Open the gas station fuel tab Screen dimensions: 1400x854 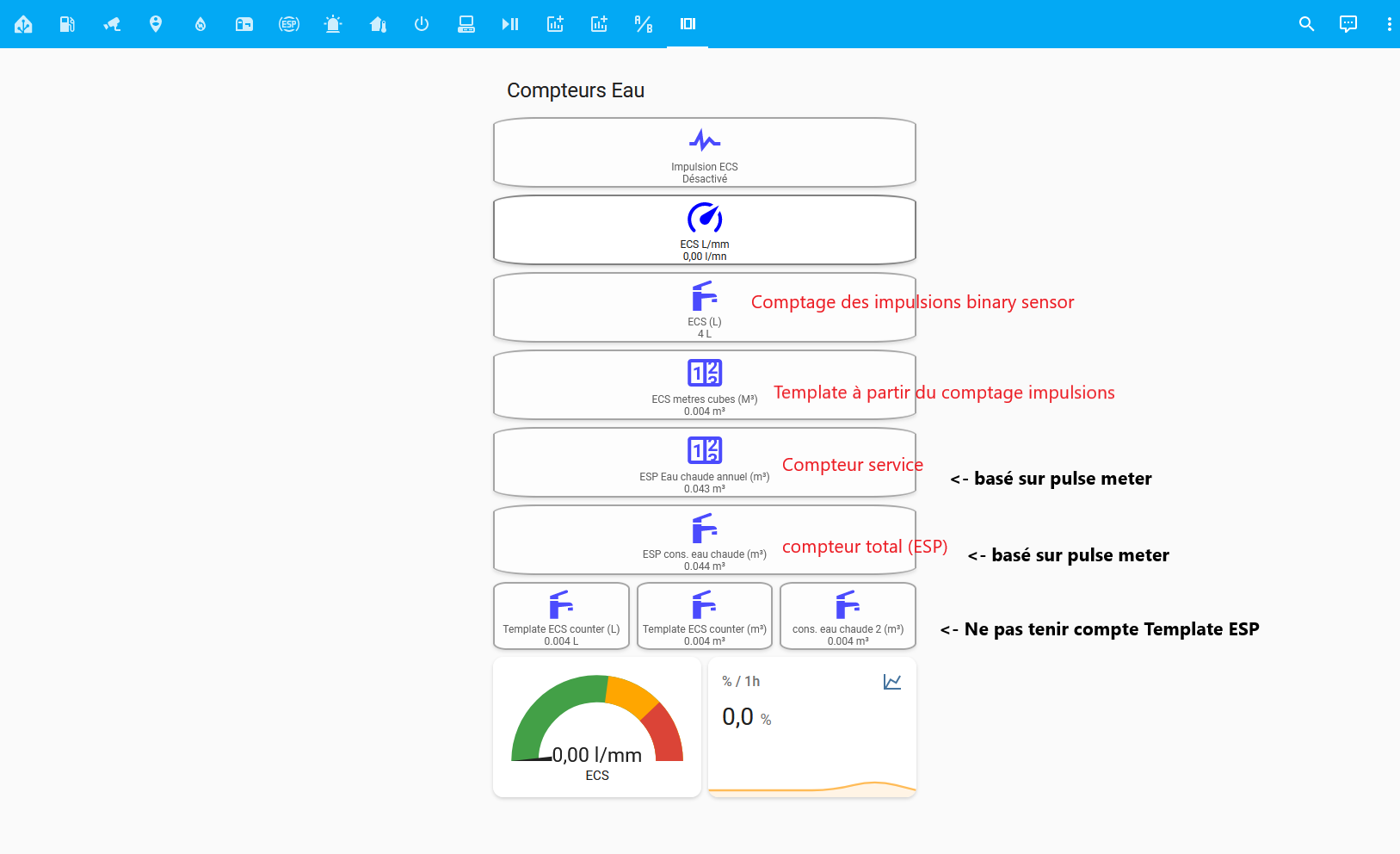[x=67, y=24]
